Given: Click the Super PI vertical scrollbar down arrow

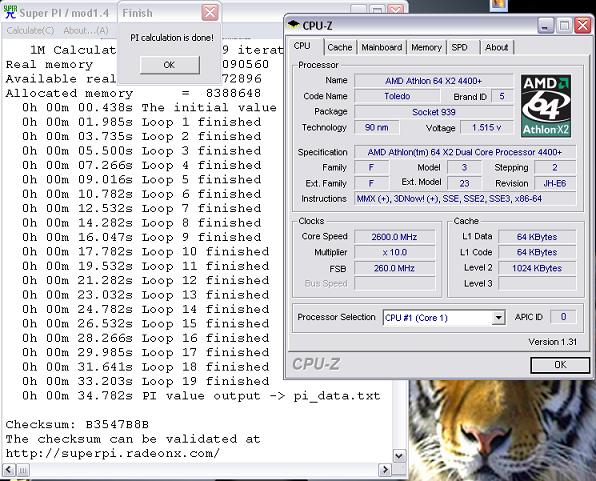Looking at the screenshot, I should click(399, 456).
